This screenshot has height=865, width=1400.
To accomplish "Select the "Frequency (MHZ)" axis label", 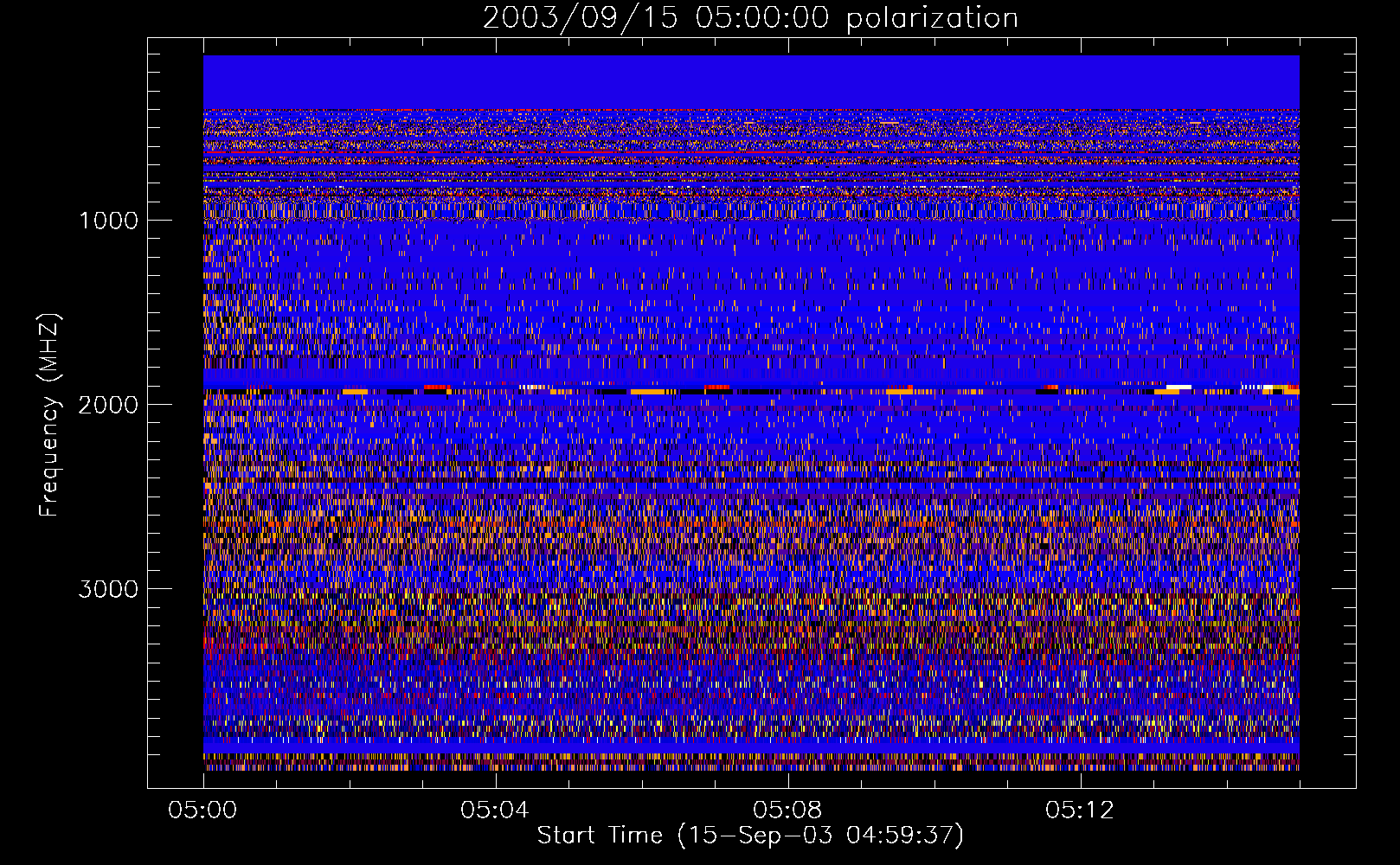I will [x=50, y=415].
